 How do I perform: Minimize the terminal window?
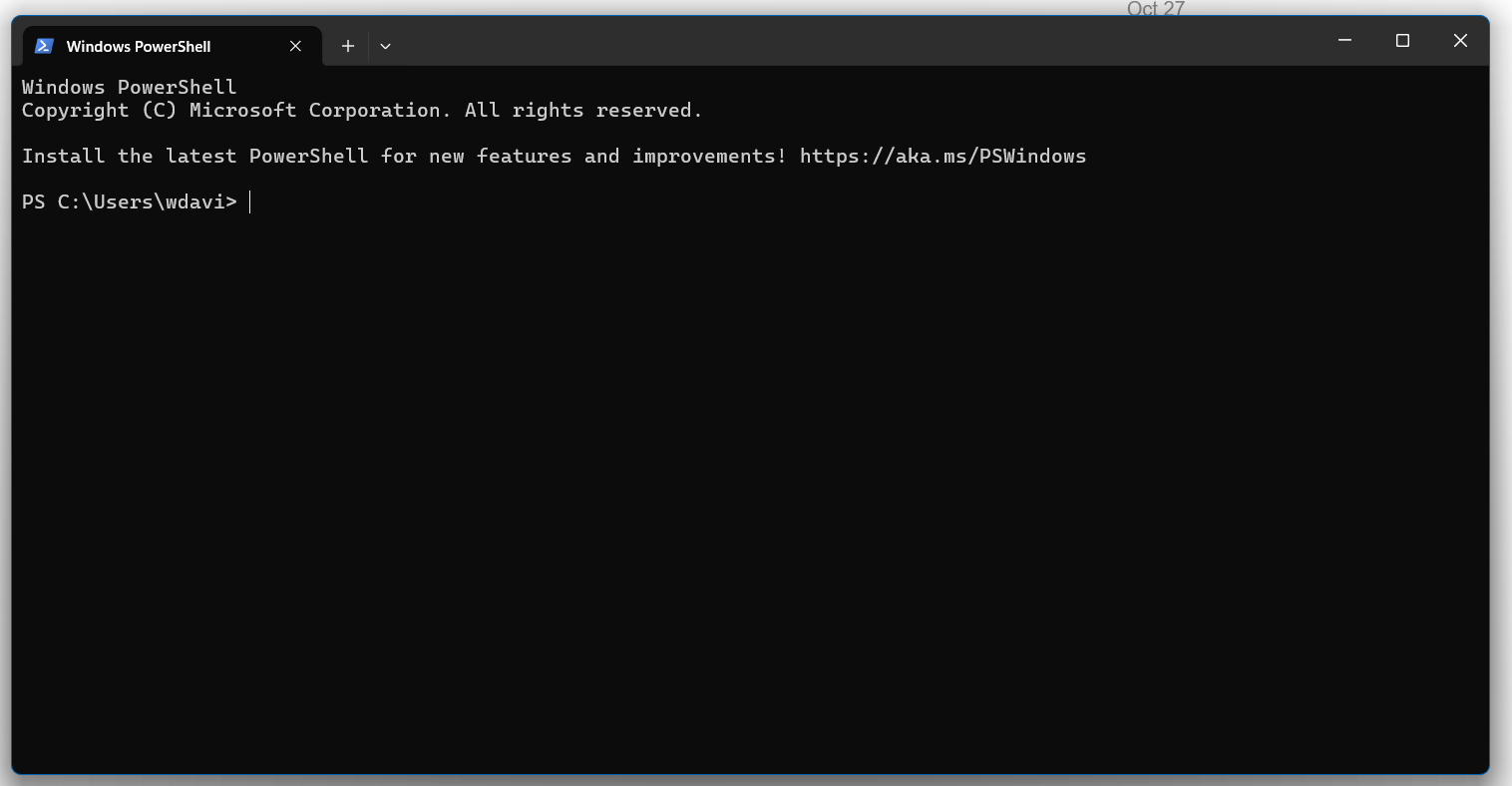point(1344,41)
